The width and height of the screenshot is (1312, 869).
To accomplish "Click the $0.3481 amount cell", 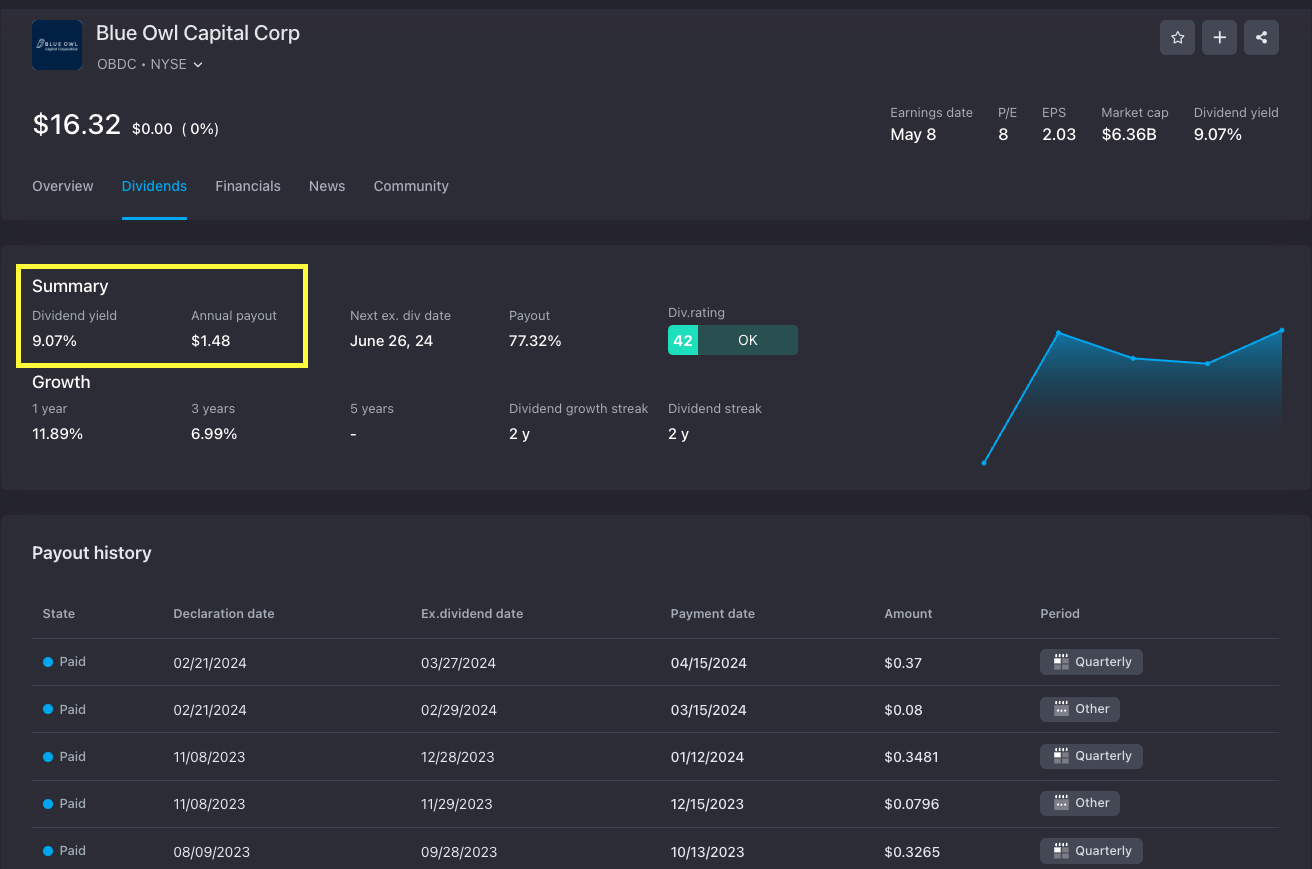I will click(911, 757).
